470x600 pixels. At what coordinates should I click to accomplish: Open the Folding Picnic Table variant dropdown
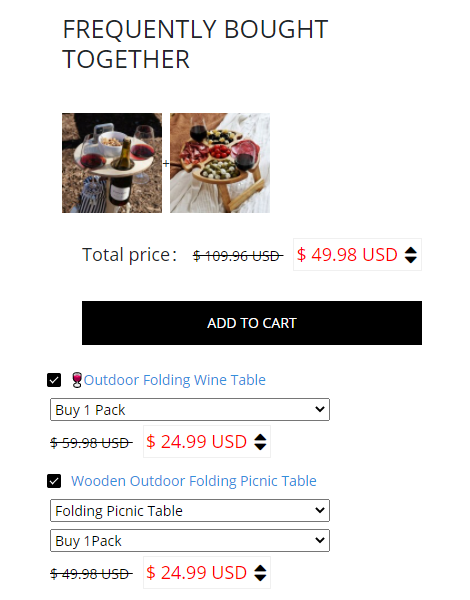190,510
